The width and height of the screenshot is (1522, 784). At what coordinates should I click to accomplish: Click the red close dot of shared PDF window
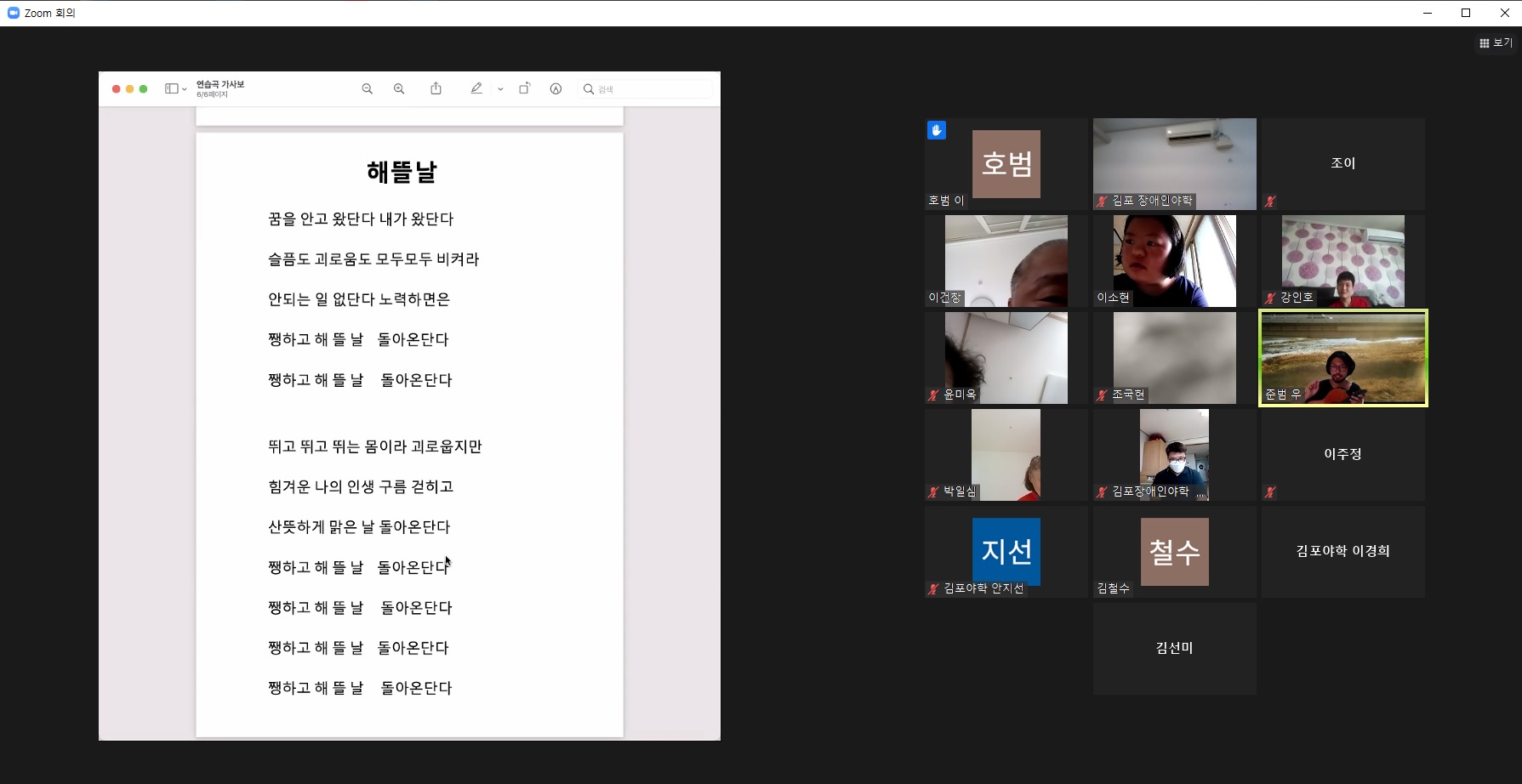[x=117, y=88]
